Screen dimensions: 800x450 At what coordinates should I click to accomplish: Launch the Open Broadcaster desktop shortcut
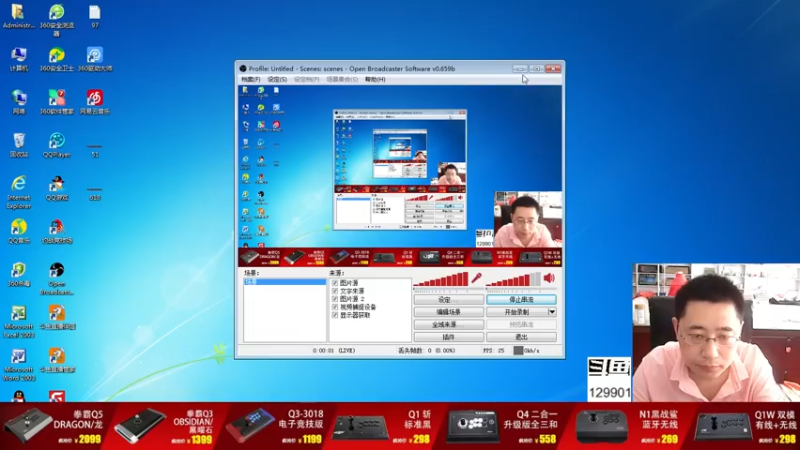point(57,279)
